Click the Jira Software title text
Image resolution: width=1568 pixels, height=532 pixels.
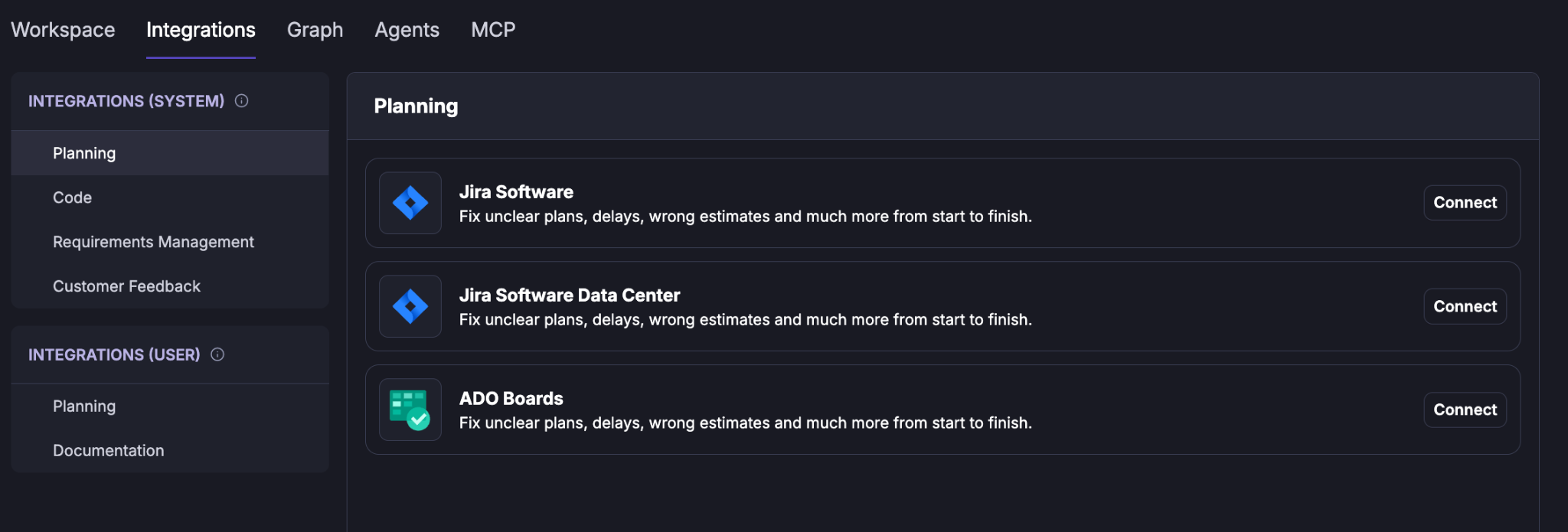[x=516, y=192]
